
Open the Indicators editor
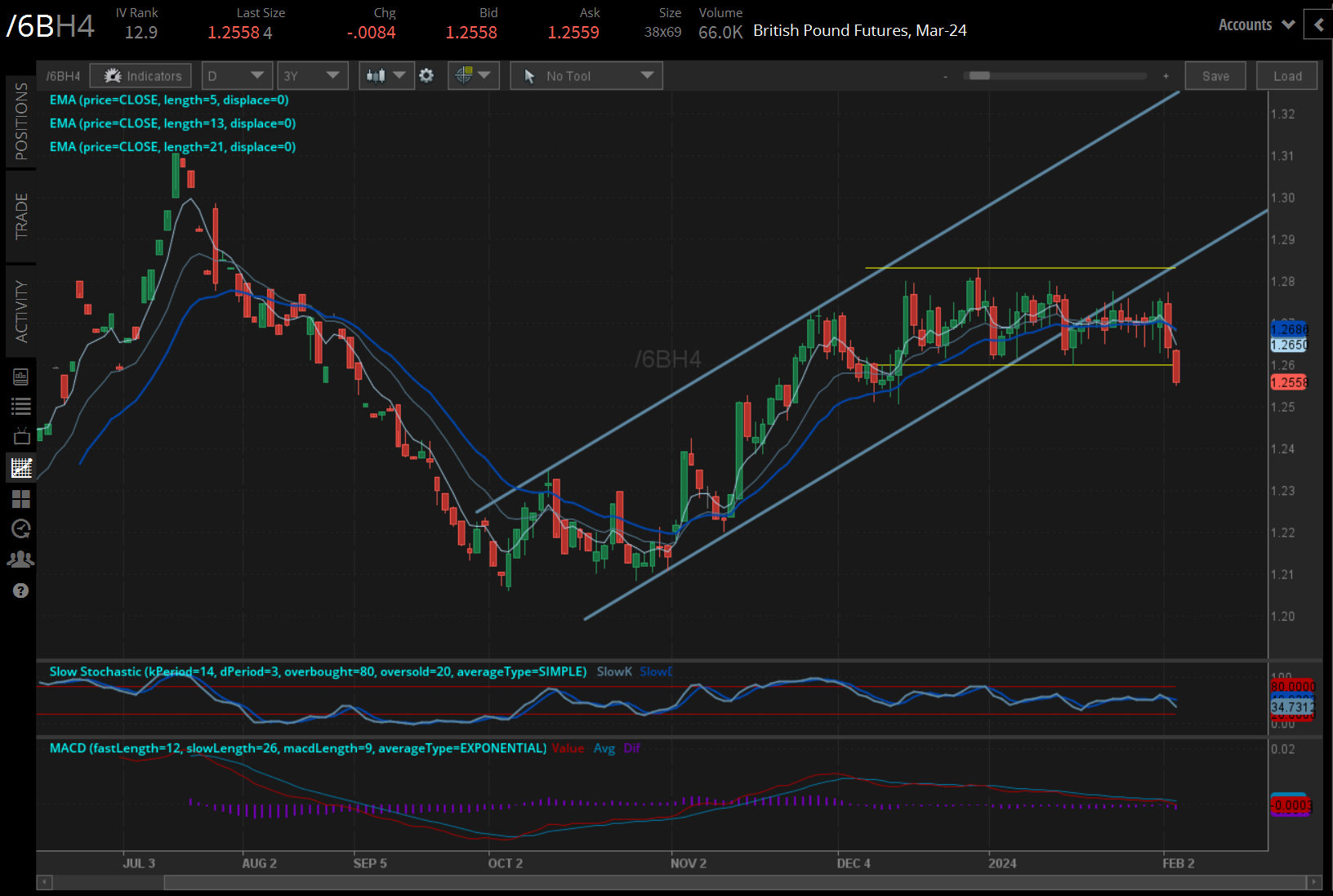140,75
